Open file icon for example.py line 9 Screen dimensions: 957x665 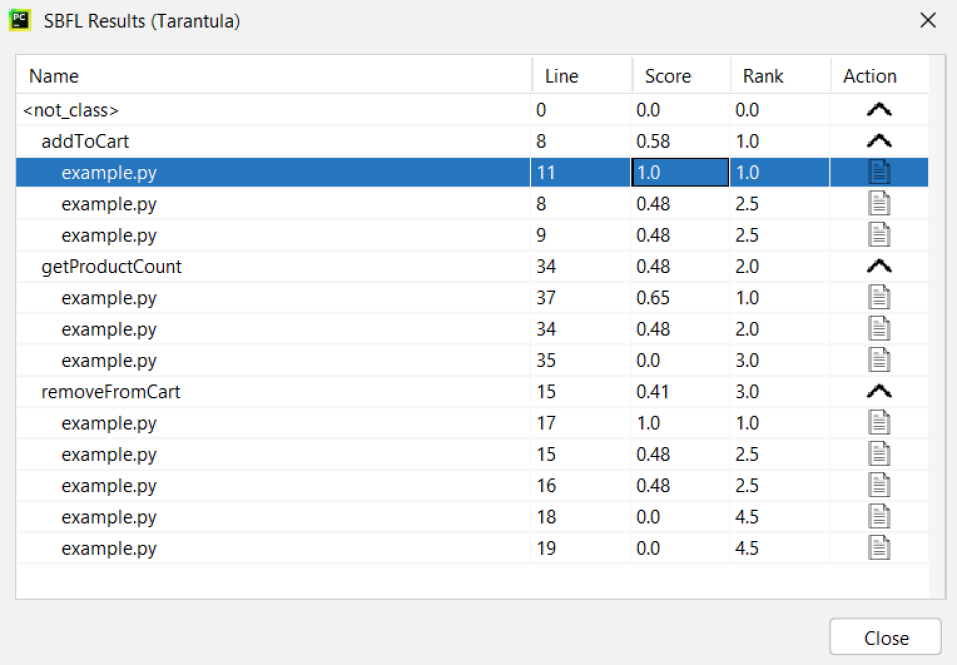tap(879, 235)
